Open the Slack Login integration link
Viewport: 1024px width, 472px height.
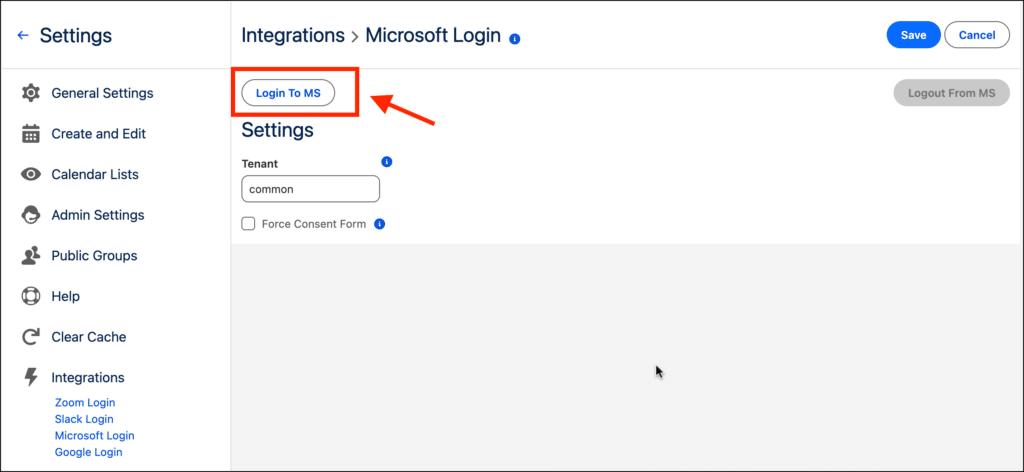tap(84, 419)
